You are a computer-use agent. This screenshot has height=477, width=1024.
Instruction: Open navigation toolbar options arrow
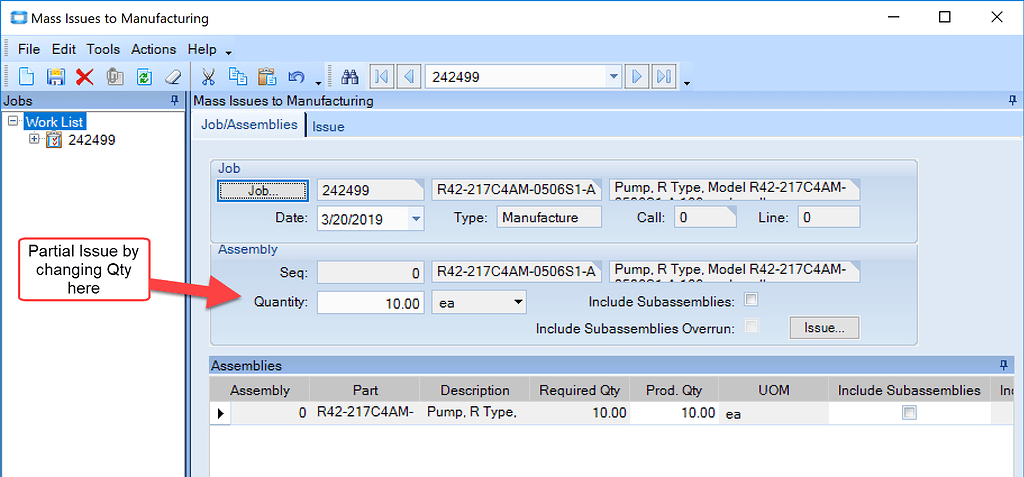[x=687, y=83]
